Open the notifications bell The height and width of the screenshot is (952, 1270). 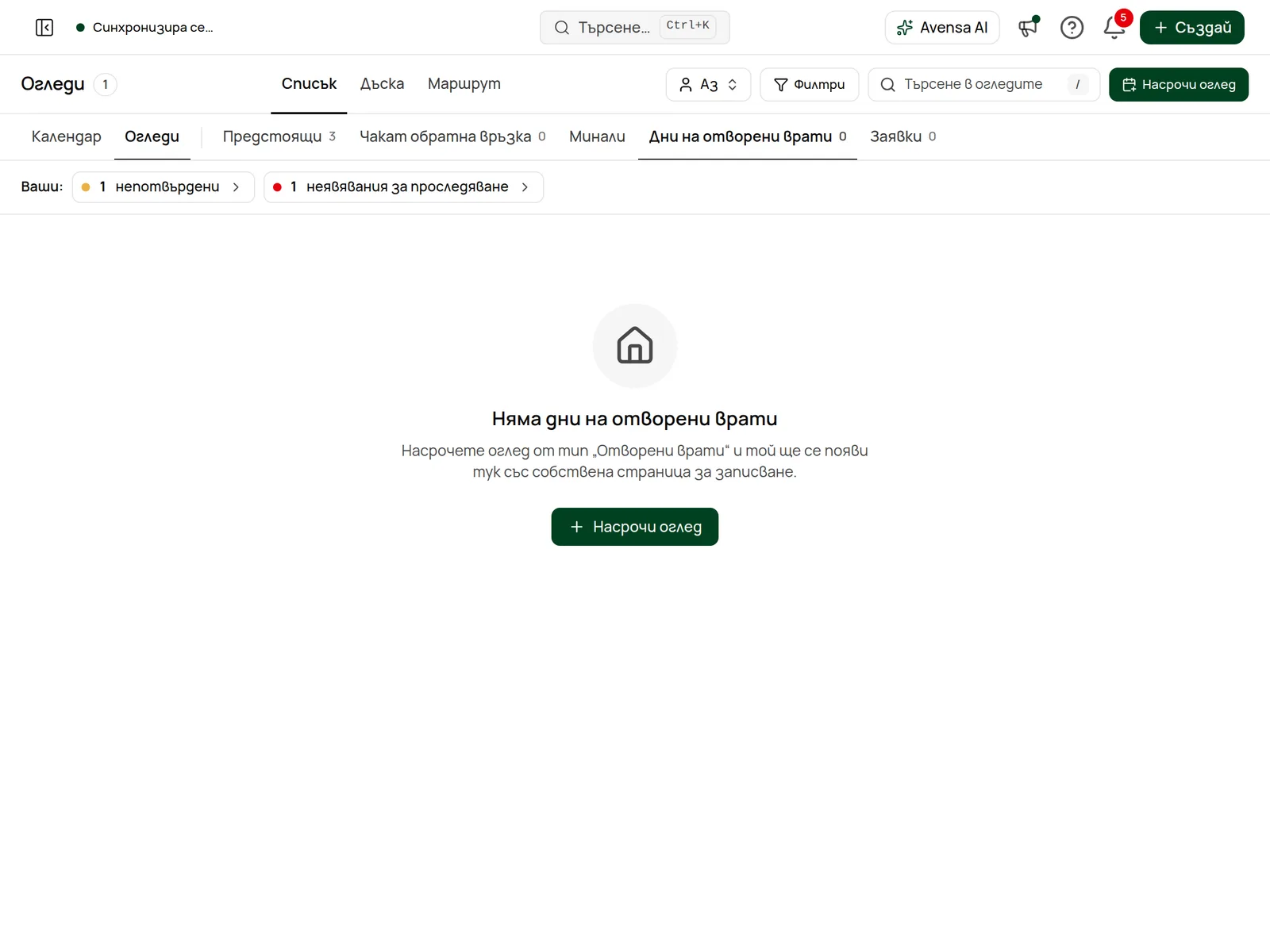[1114, 28]
